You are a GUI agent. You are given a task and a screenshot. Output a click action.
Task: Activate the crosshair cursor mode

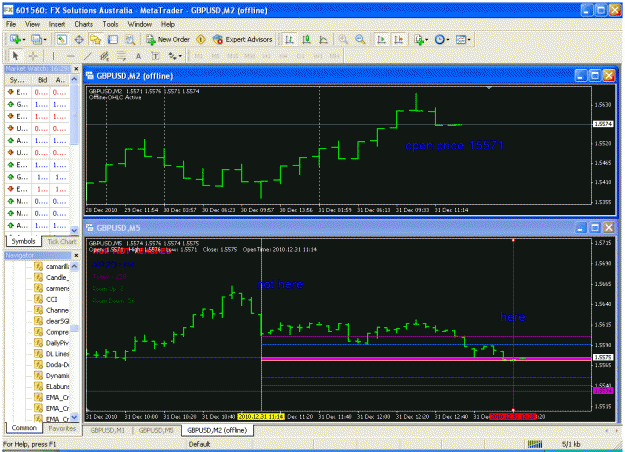coord(33,56)
